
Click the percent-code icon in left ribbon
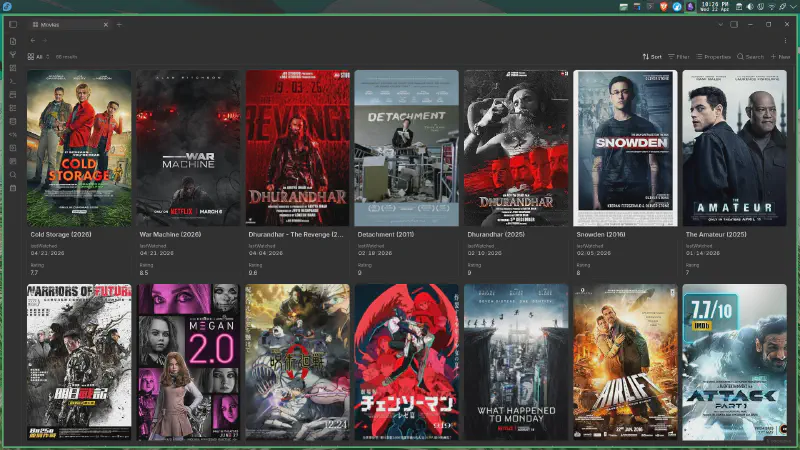pyautogui.click(x=13, y=135)
